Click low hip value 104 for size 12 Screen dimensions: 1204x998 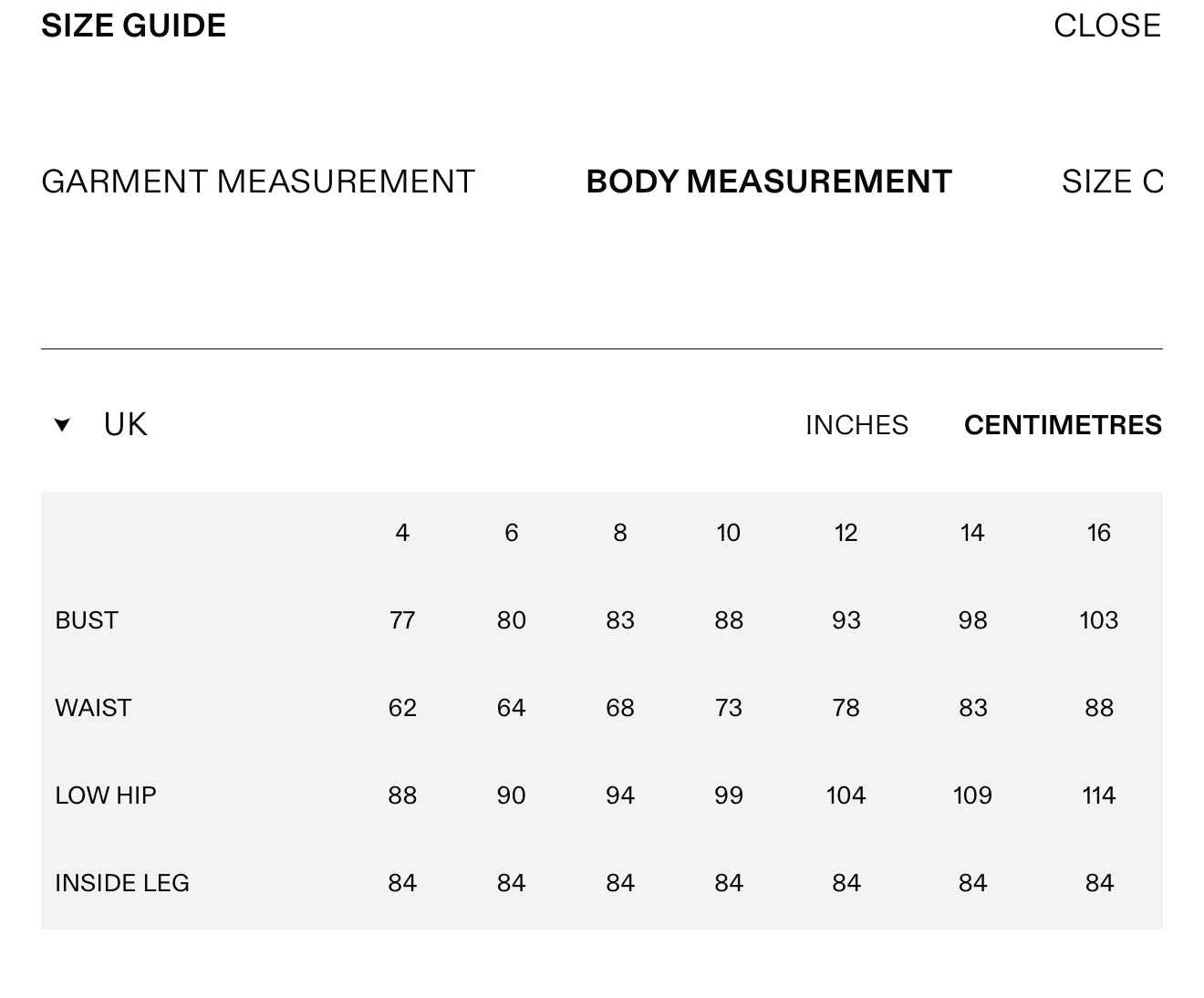point(846,795)
